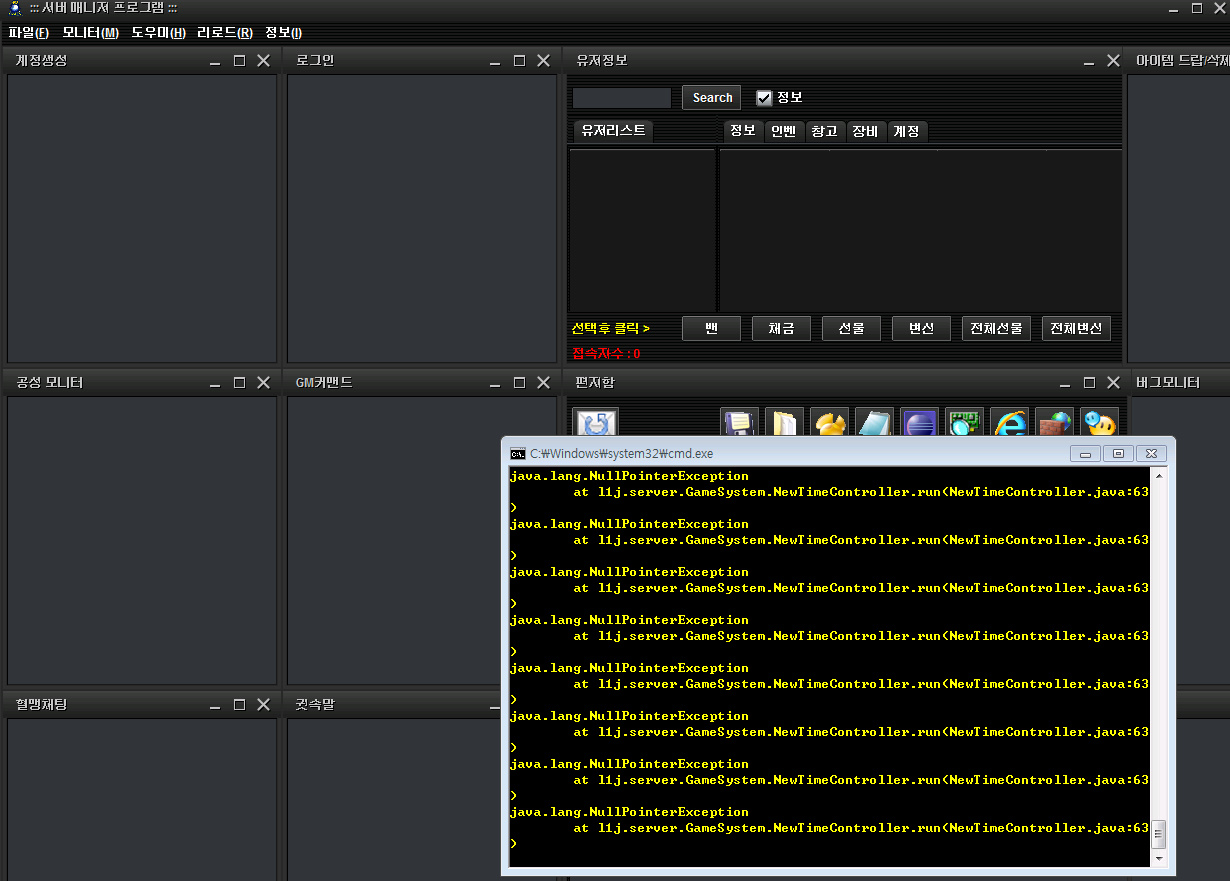Click the user search input field

[622, 98]
